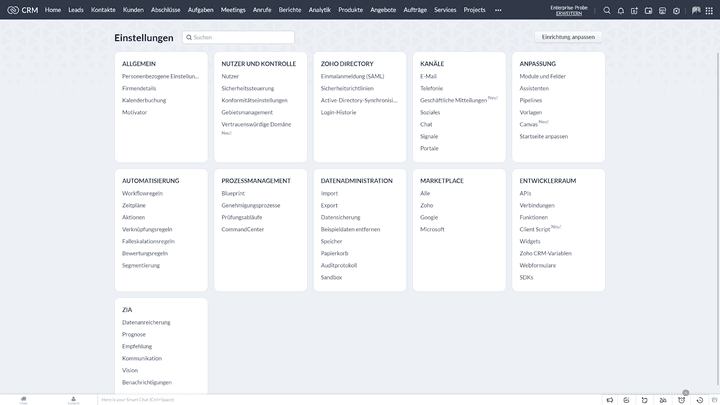Open the notifications bell icon
The height and width of the screenshot is (405, 720).
(620, 10)
